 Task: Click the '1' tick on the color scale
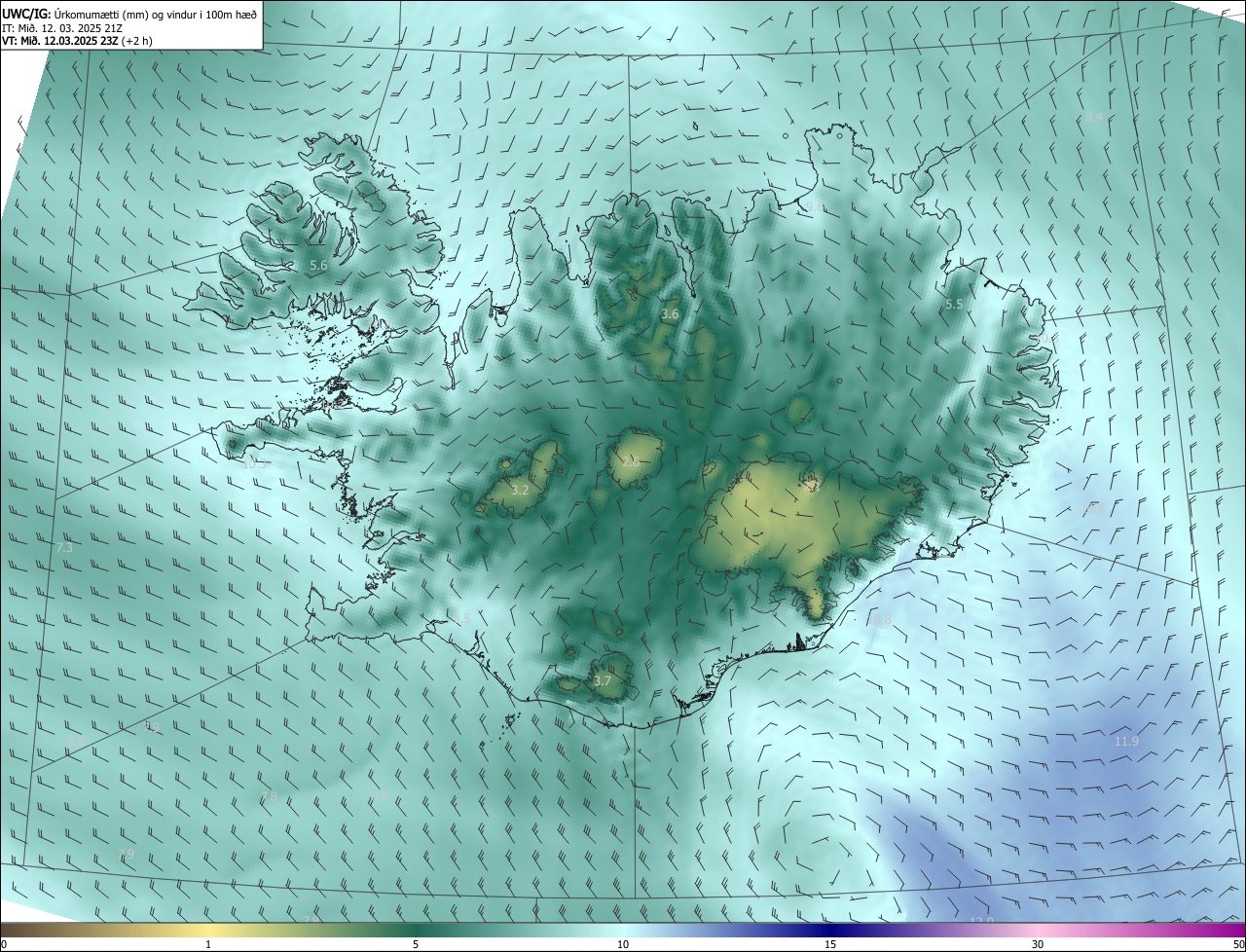point(208,944)
